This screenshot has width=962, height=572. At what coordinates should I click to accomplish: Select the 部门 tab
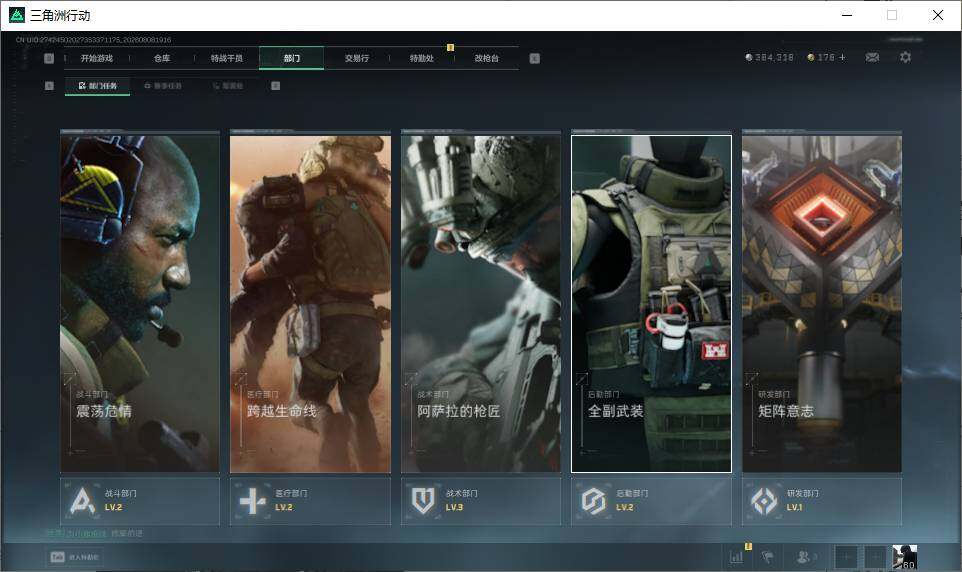click(x=291, y=58)
